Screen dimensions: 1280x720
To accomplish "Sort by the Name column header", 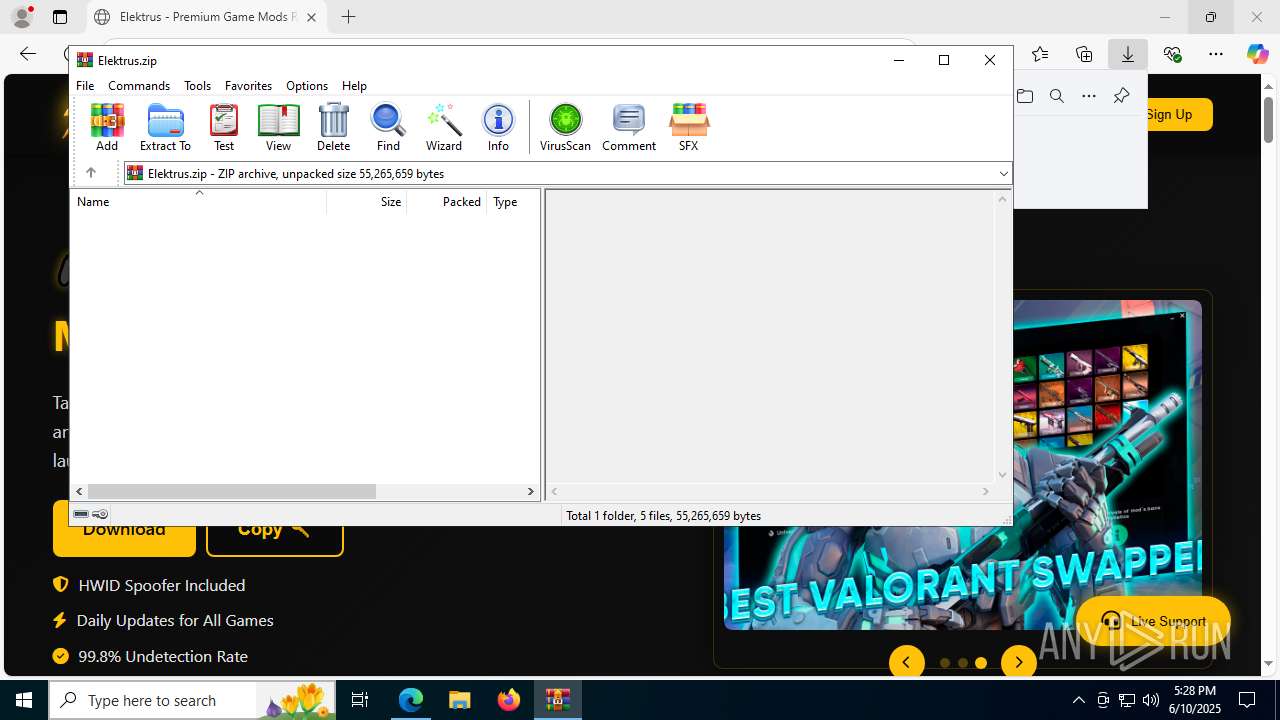I will coord(198,202).
